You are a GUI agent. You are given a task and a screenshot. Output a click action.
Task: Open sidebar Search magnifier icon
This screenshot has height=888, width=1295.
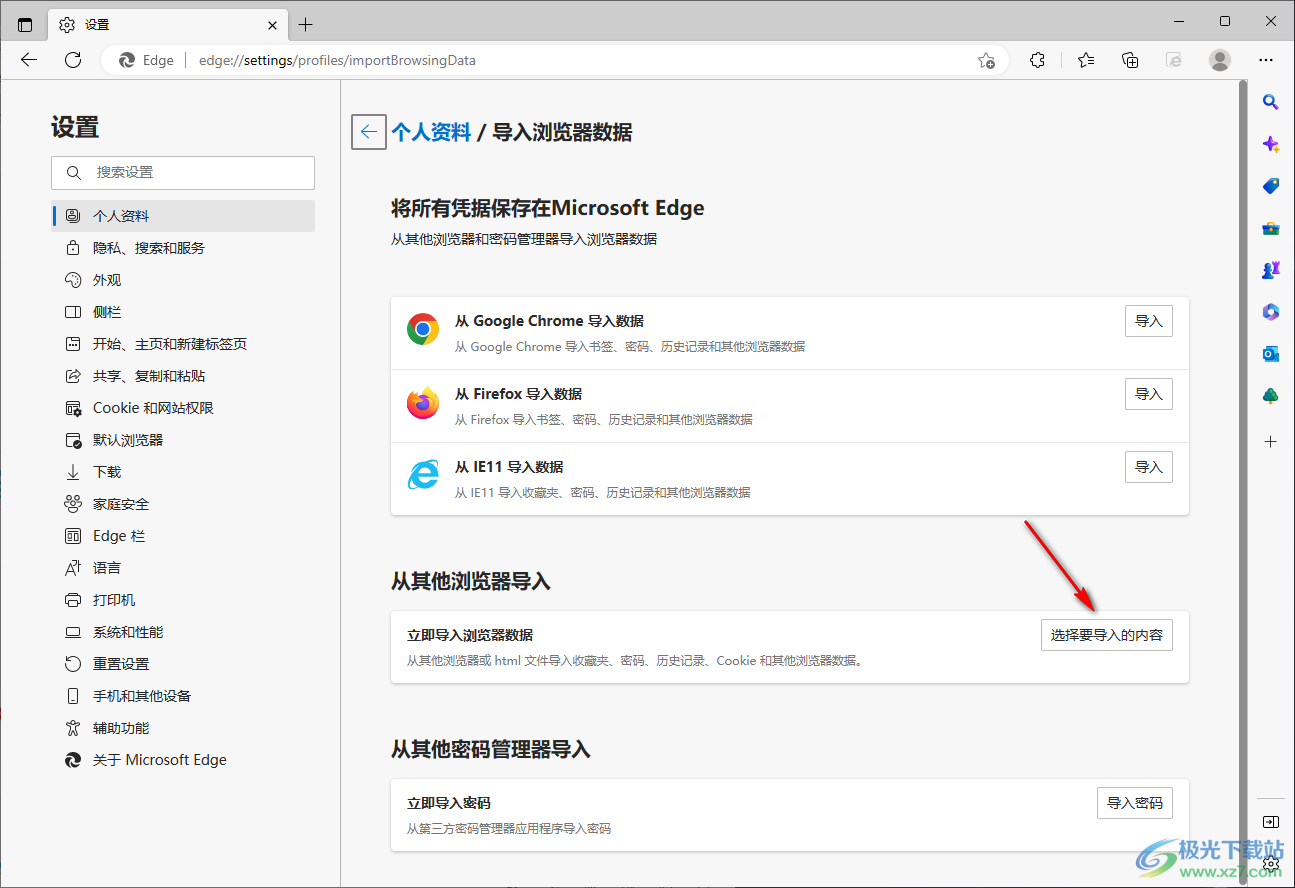1271,102
